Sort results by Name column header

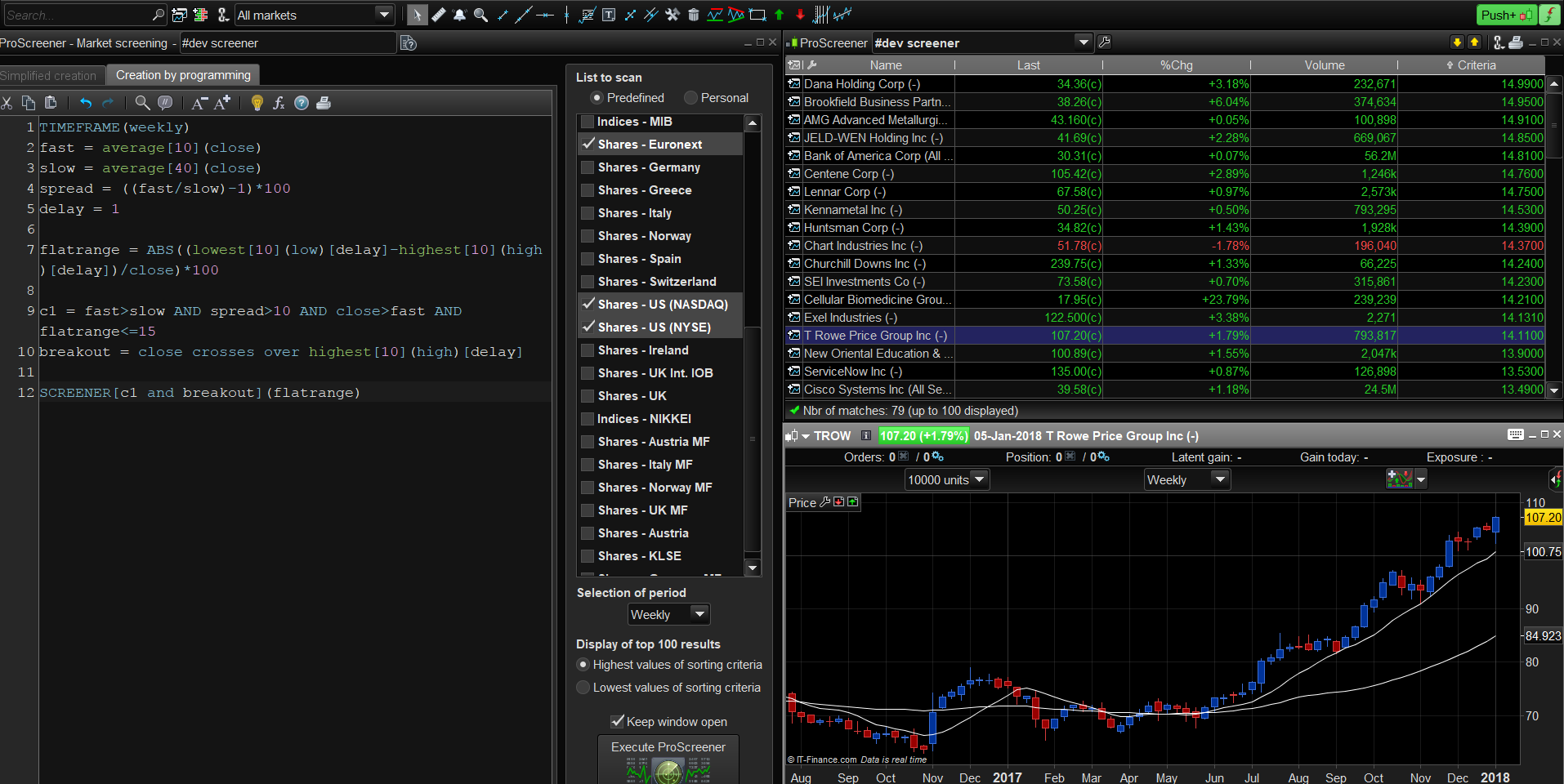(886, 65)
